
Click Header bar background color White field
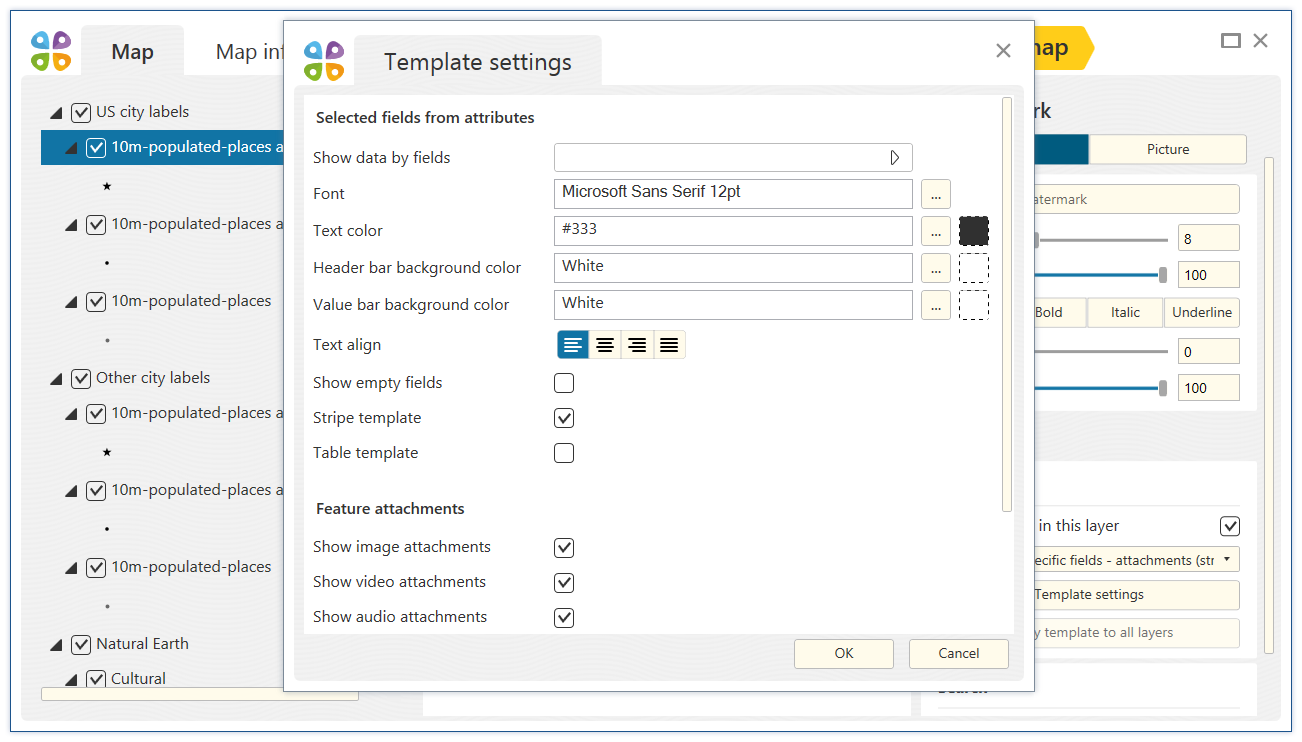click(x=733, y=268)
